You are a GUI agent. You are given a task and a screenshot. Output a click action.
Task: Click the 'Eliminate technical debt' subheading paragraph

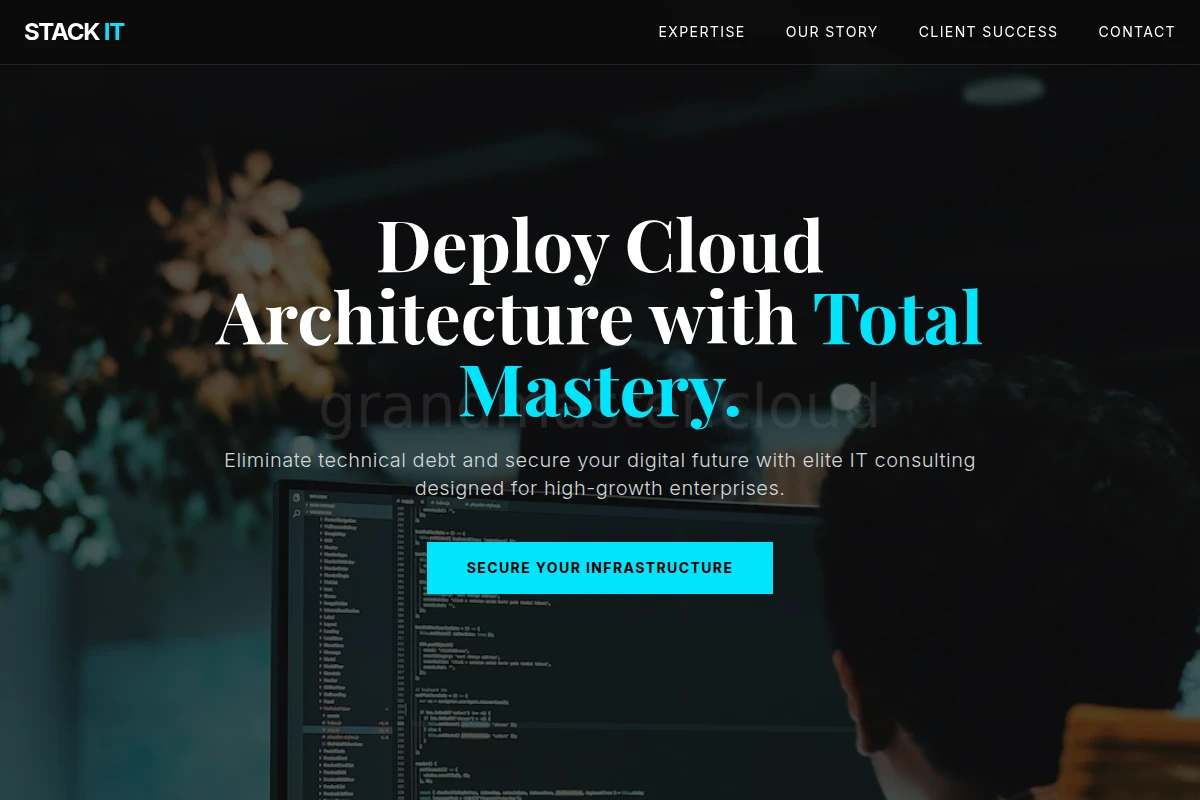tap(600, 474)
